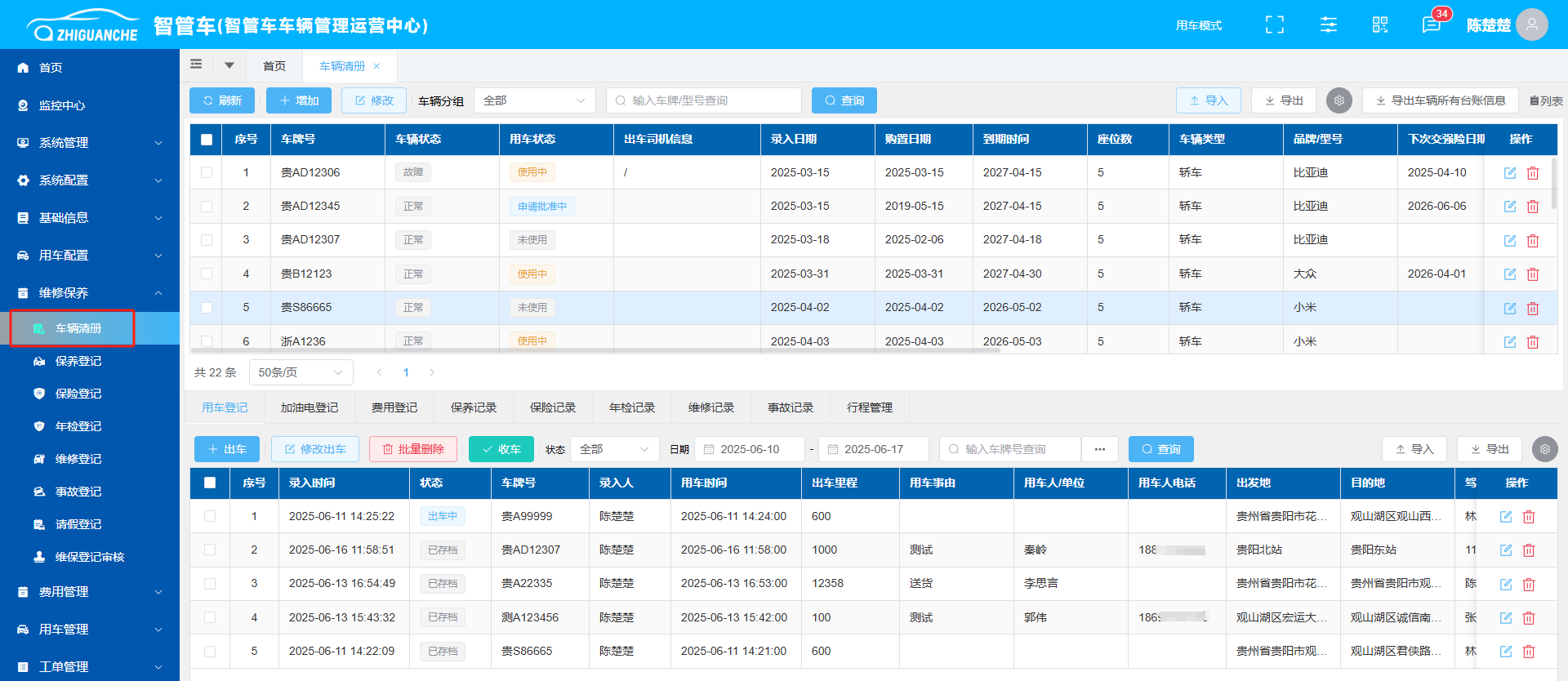Click the 增加 button
Image resolution: width=1568 pixels, height=681 pixels.
[x=299, y=100]
